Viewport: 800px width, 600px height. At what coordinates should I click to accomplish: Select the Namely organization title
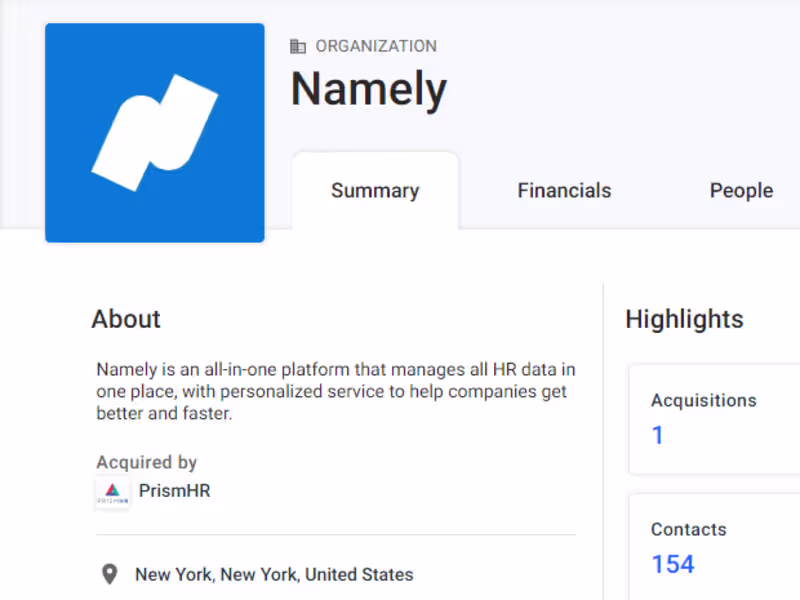[x=368, y=90]
